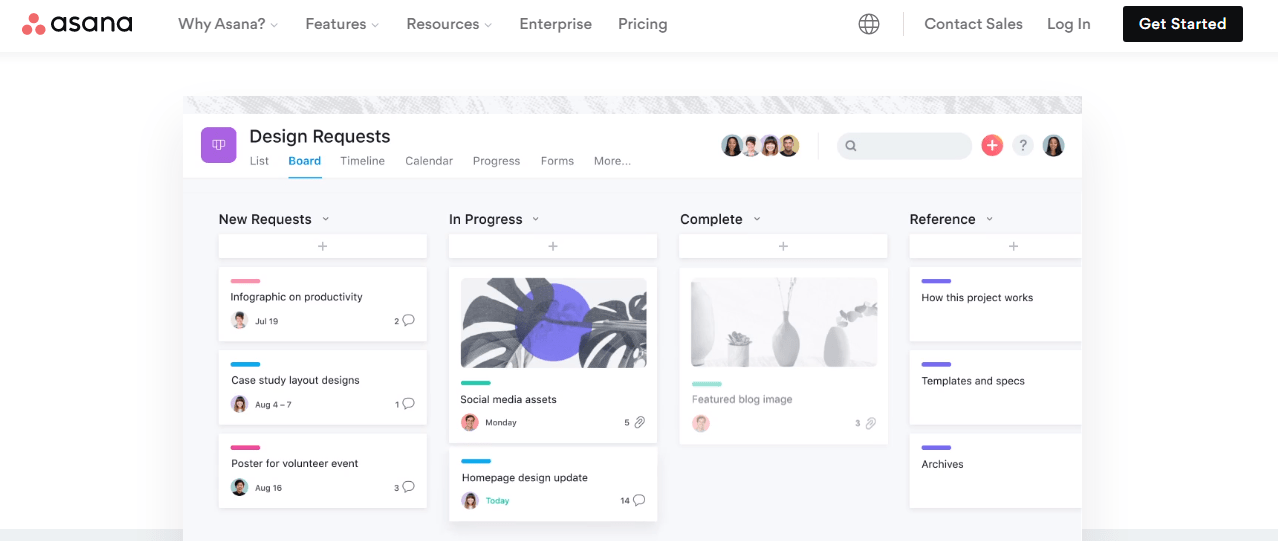Switch to the Timeline tab

[x=362, y=161]
